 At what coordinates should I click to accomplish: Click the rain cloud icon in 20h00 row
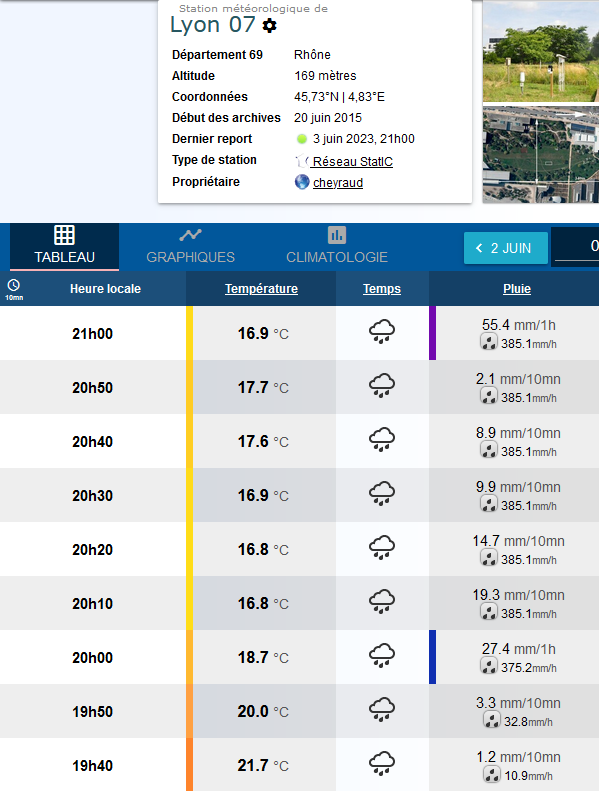382,655
